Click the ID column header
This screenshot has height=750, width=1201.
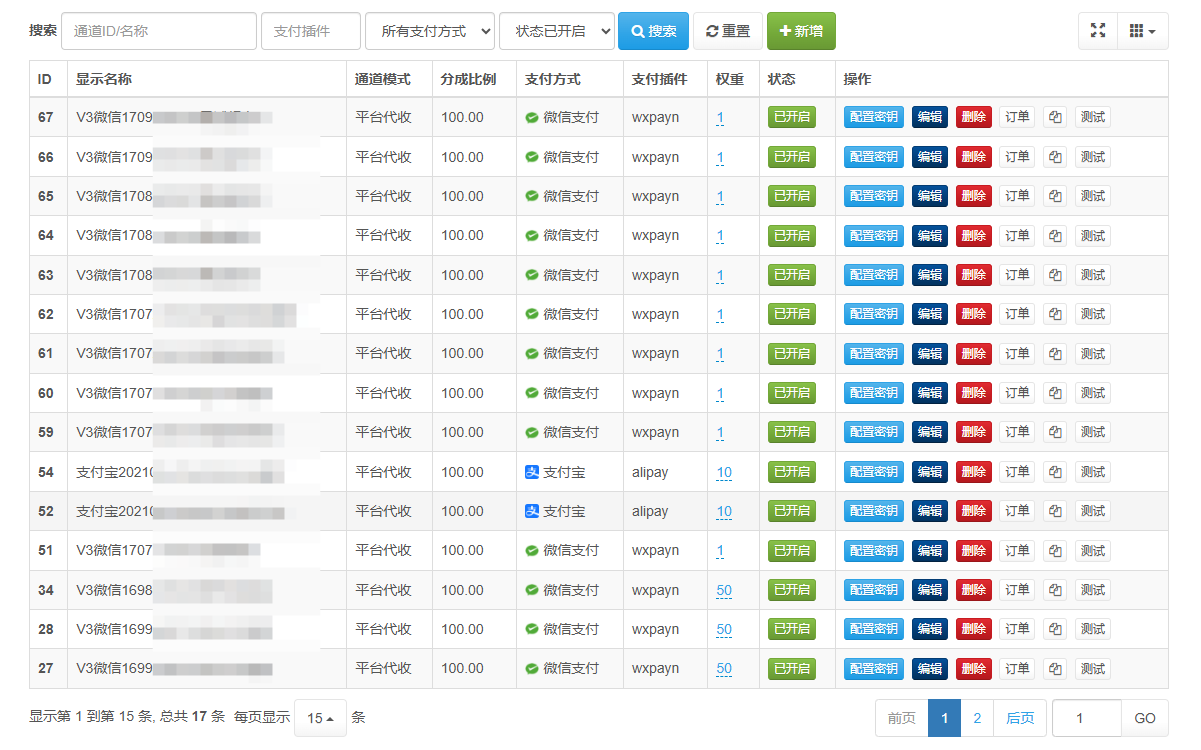48,79
